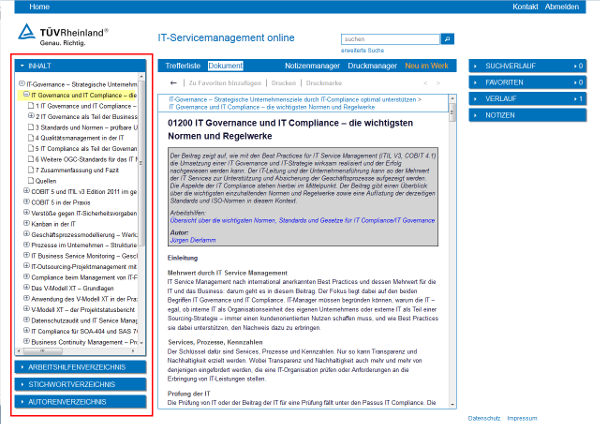Viewport: 600px width, 424px height.
Task: Select 'IT-Outsourcing-Projektmanagement' tree item
Action: pyautogui.click(x=85, y=267)
